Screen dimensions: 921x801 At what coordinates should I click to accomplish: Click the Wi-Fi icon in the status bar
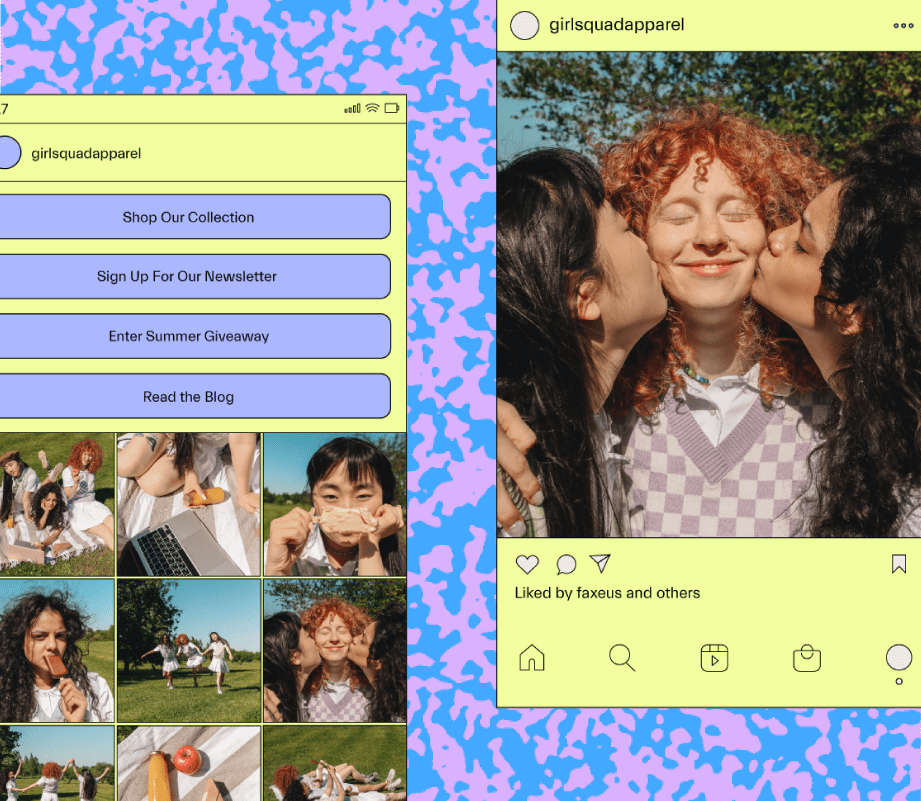(x=372, y=108)
